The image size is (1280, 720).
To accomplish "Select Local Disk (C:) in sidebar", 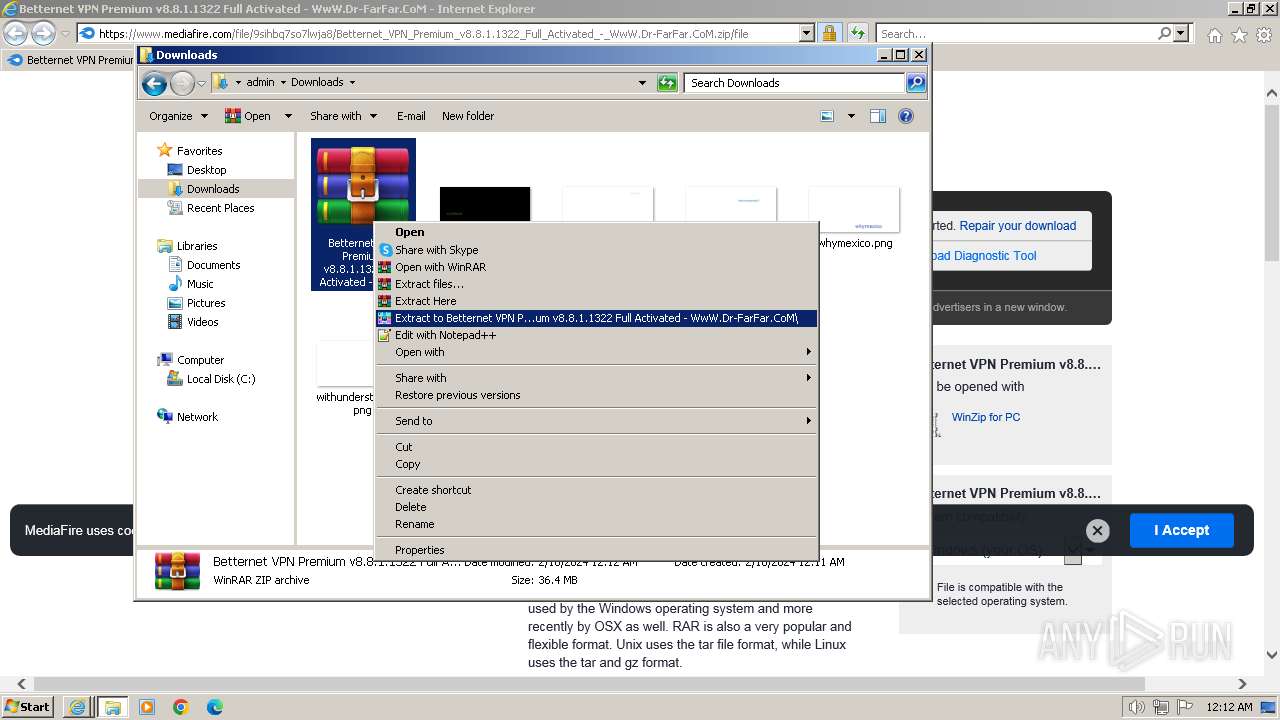I will point(220,379).
